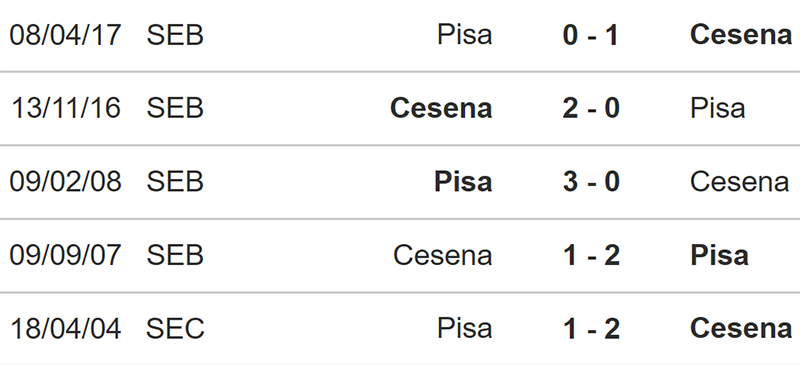The height and width of the screenshot is (365, 800).
Task: Click the date 18/04/04
Action: coord(65,329)
